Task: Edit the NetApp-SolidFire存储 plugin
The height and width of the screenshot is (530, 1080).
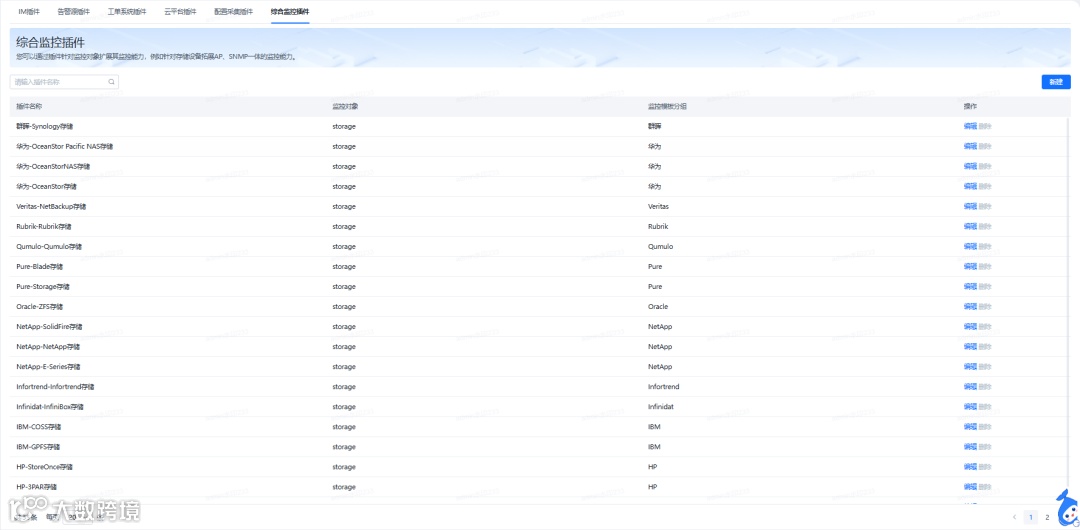Action: coord(970,327)
